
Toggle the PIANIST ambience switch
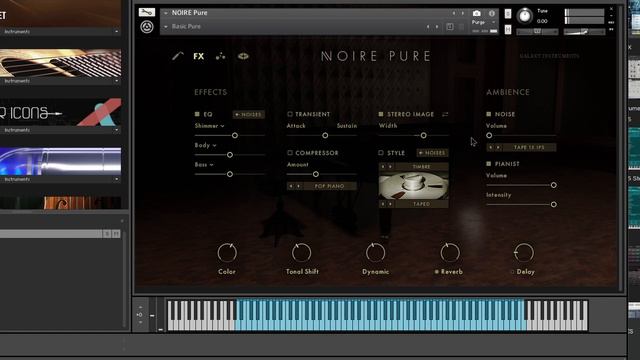[489, 164]
